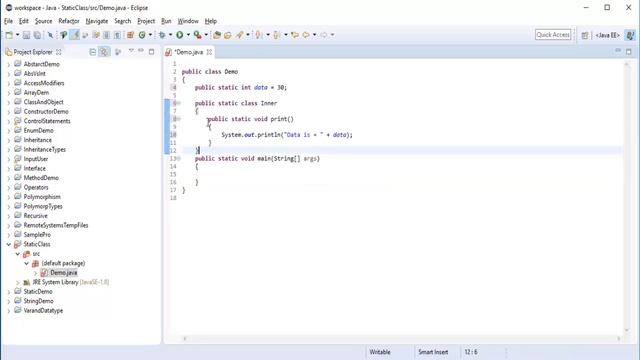640x360 pixels.
Task: Select the RemoteSystemsTempFiles project
Action: 56,225
